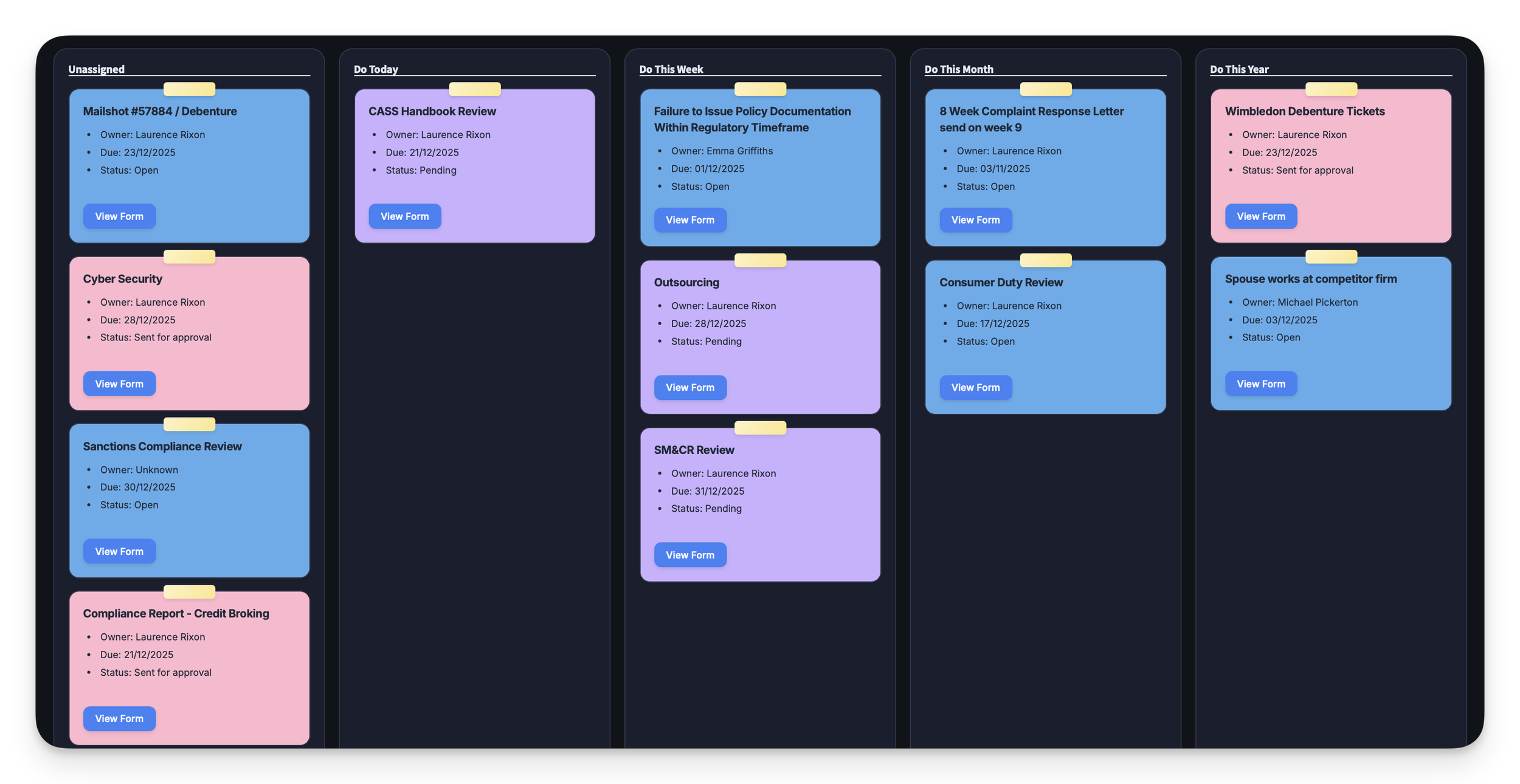The width and height of the screenshot is (1520, 784).
Task: Open View Form on Mailshot #57884 card
Action: click(x=119, y=216)
